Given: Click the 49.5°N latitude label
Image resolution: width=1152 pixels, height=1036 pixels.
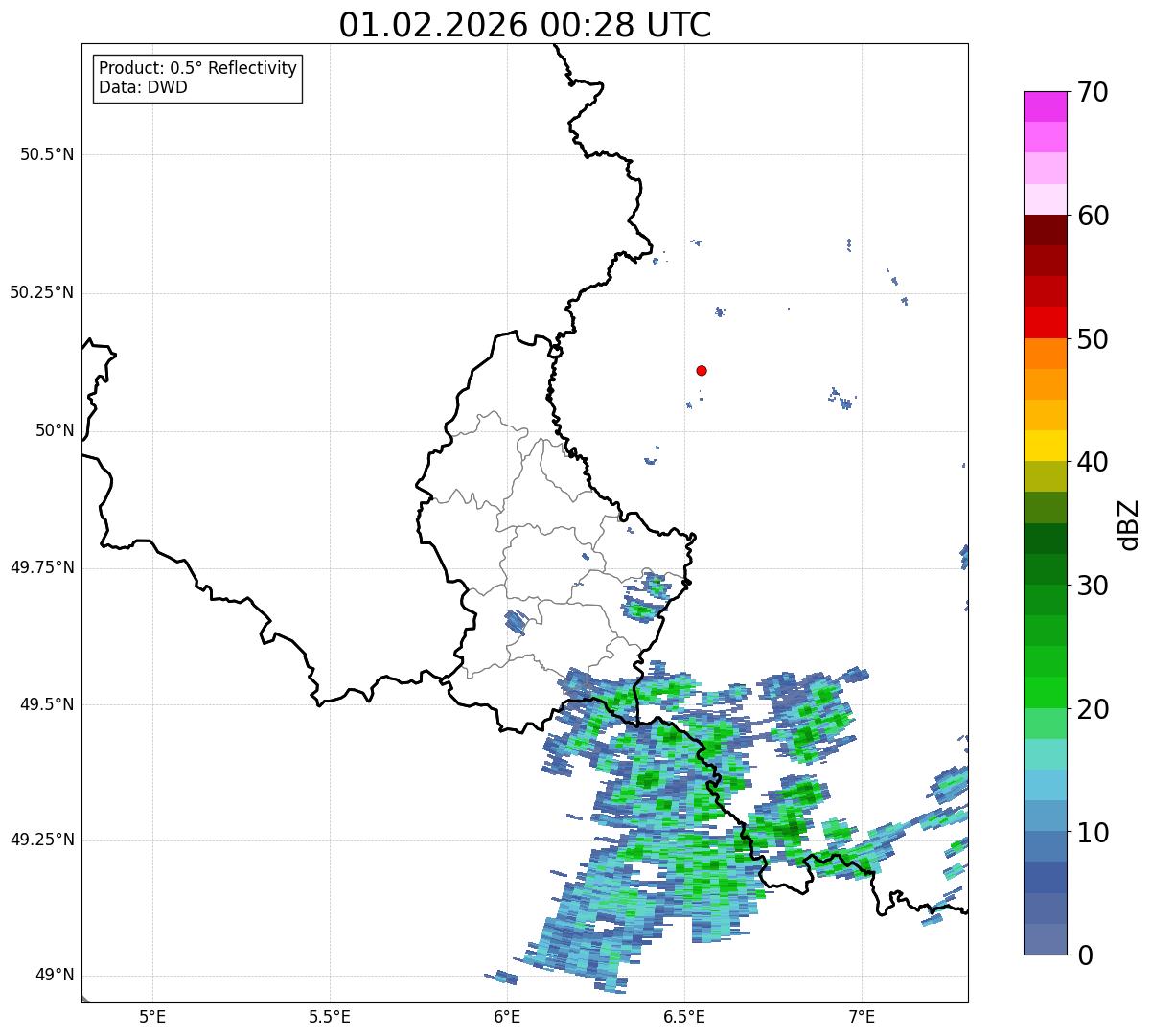Looking at the screenshot, I should coord(46,704).
